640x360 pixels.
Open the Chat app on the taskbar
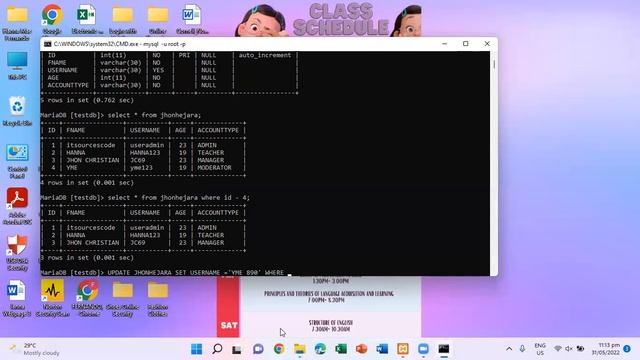point(258,349)
